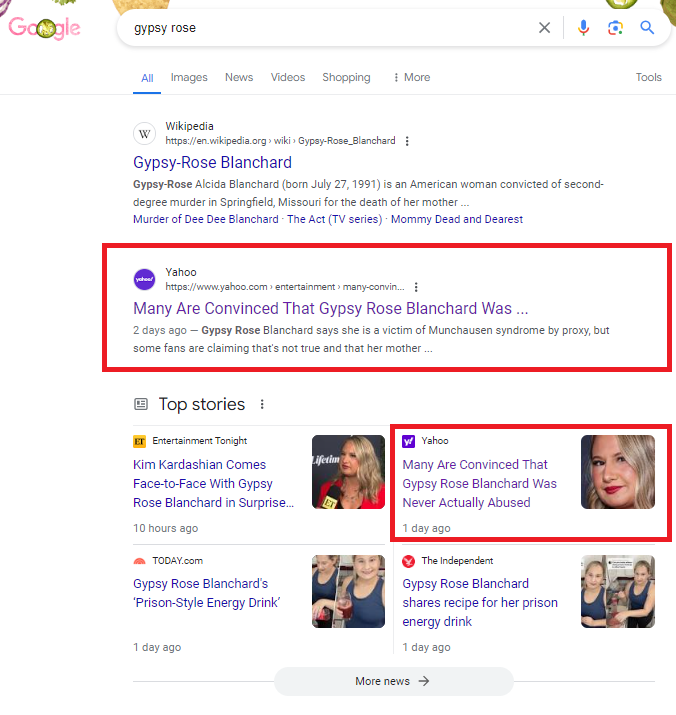This screenshot has width=676, height=715.
Task: Open TODAY.com story drink thumbnail
Action: tap(348, 591)
